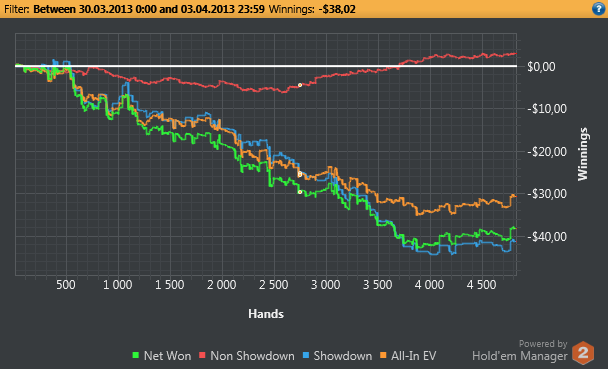Click the data point marker on green line
Screen dimensions: 608x369
point(300,192)
